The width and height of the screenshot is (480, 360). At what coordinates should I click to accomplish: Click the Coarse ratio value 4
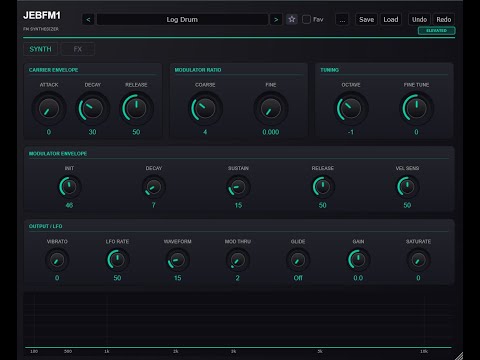(x=205, y=132)
